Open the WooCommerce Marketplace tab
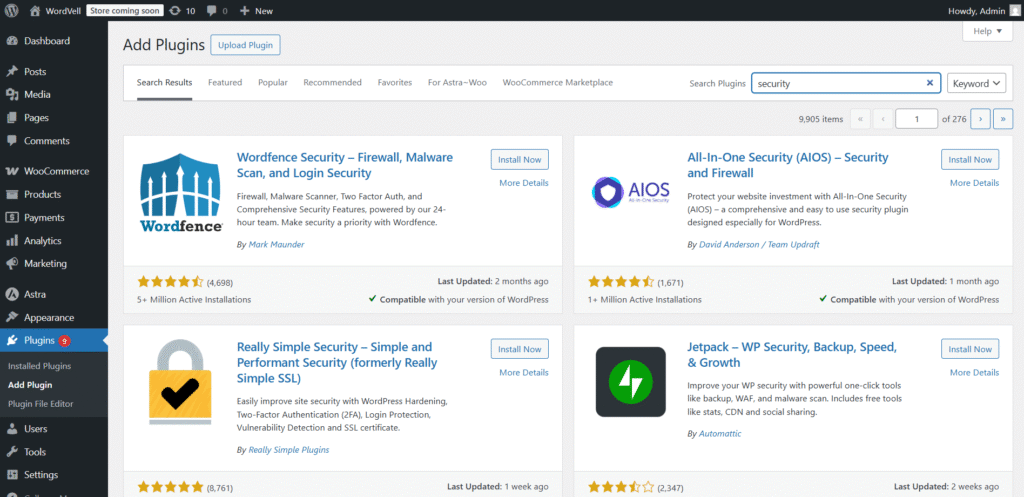1024x497 pixels. 558,82
